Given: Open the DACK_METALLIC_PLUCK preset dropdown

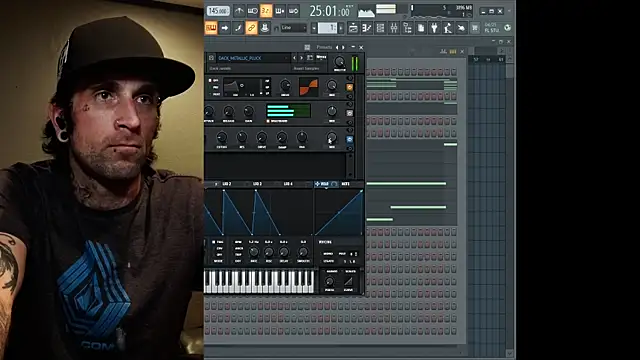Looking at the screenshot, I should point(252,58).
